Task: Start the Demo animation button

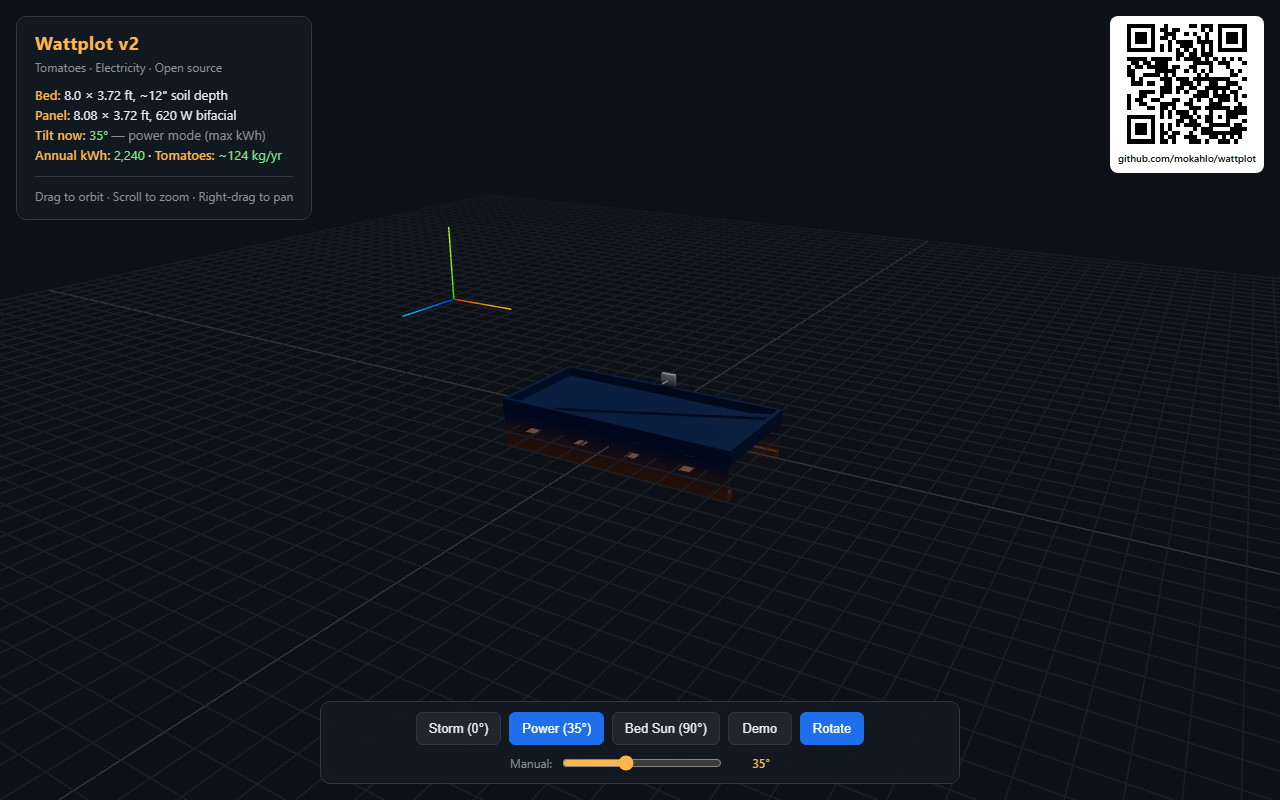Action: coord(760,728)
